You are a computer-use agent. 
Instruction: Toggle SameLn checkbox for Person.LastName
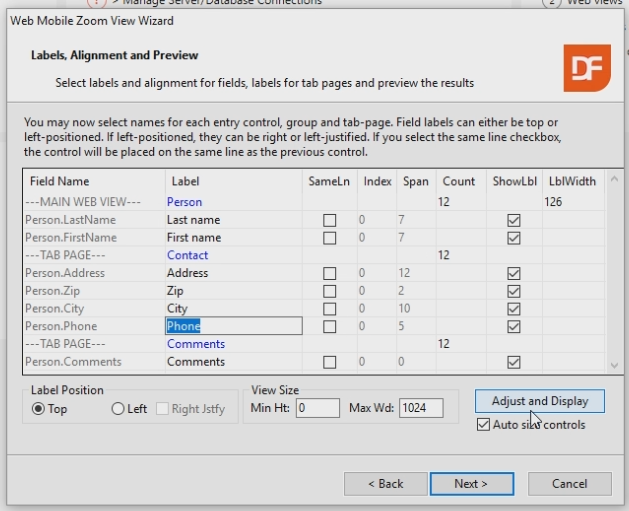pyautogui.click(x=329, y=220)
